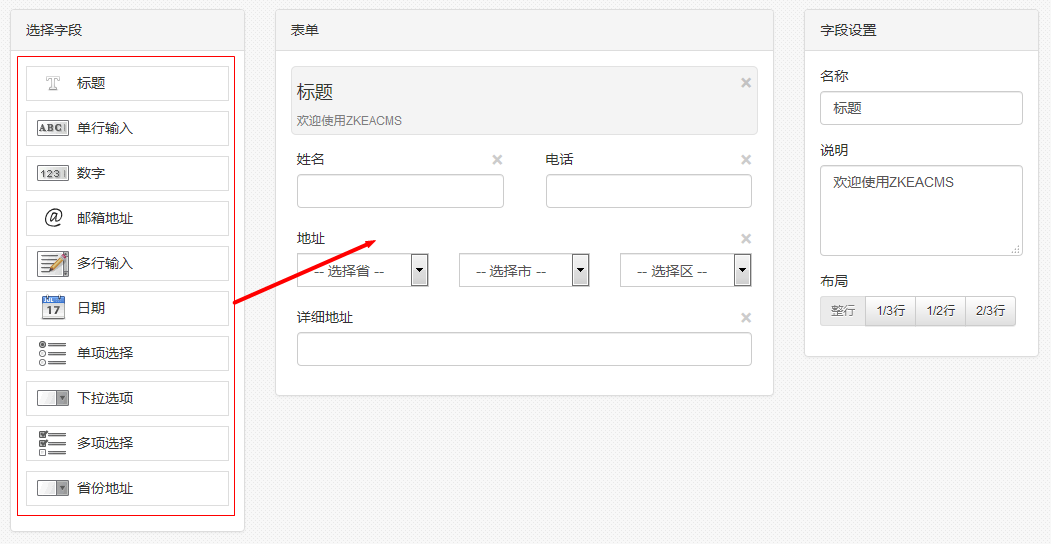Add a 日期 field

tap(127, 308)
